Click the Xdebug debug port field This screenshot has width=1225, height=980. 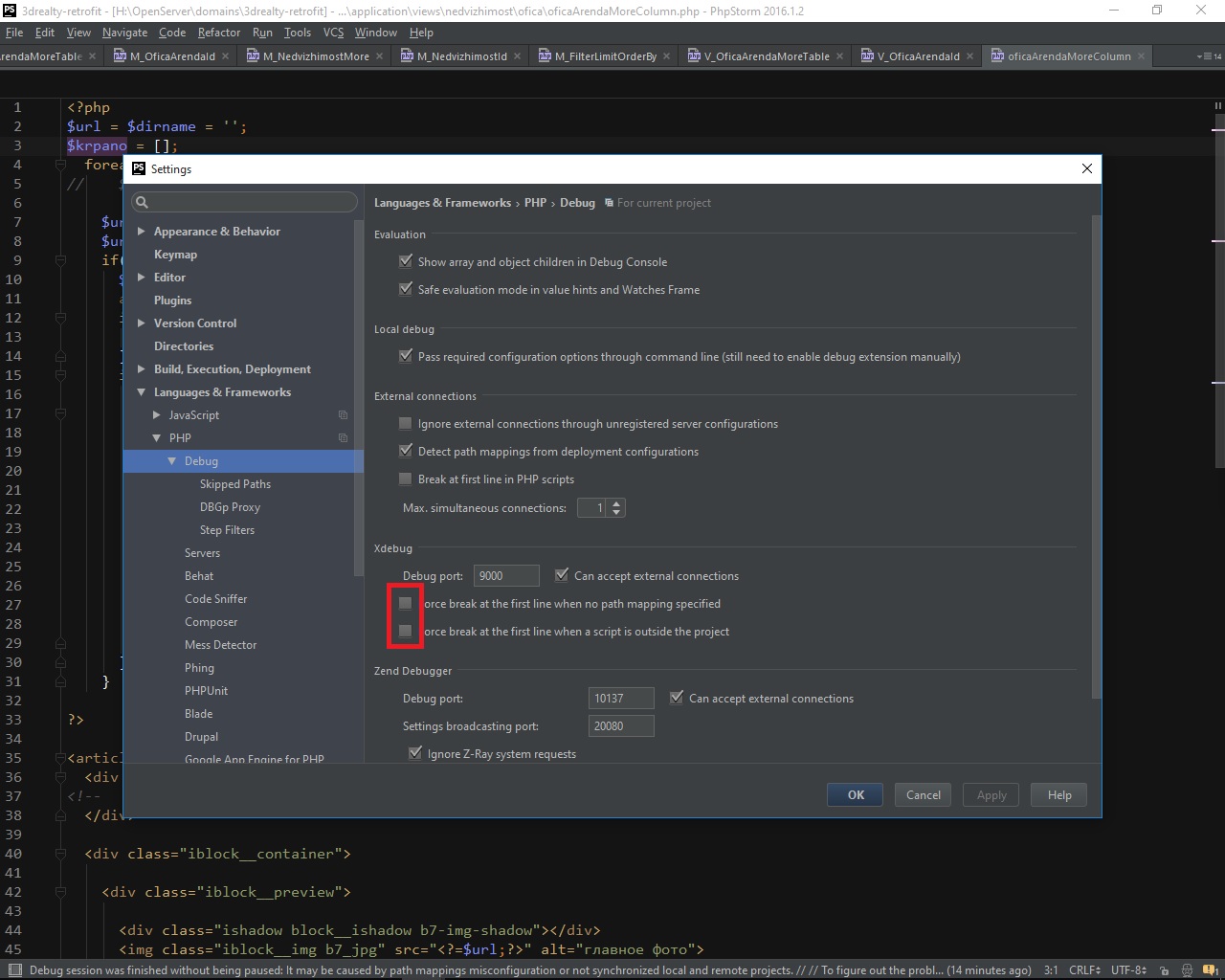coord(506,576)
